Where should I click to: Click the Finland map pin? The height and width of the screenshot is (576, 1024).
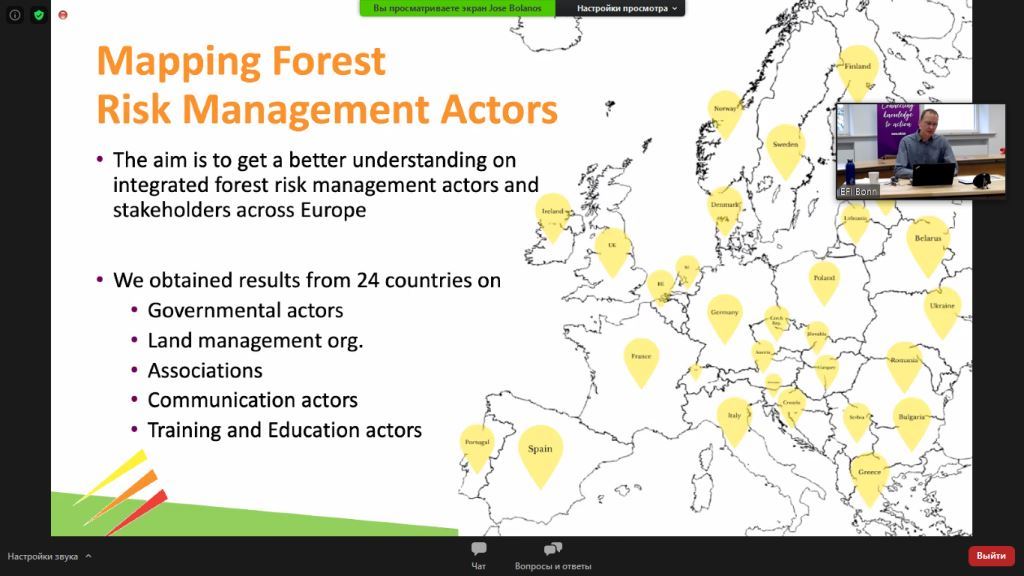857,72
